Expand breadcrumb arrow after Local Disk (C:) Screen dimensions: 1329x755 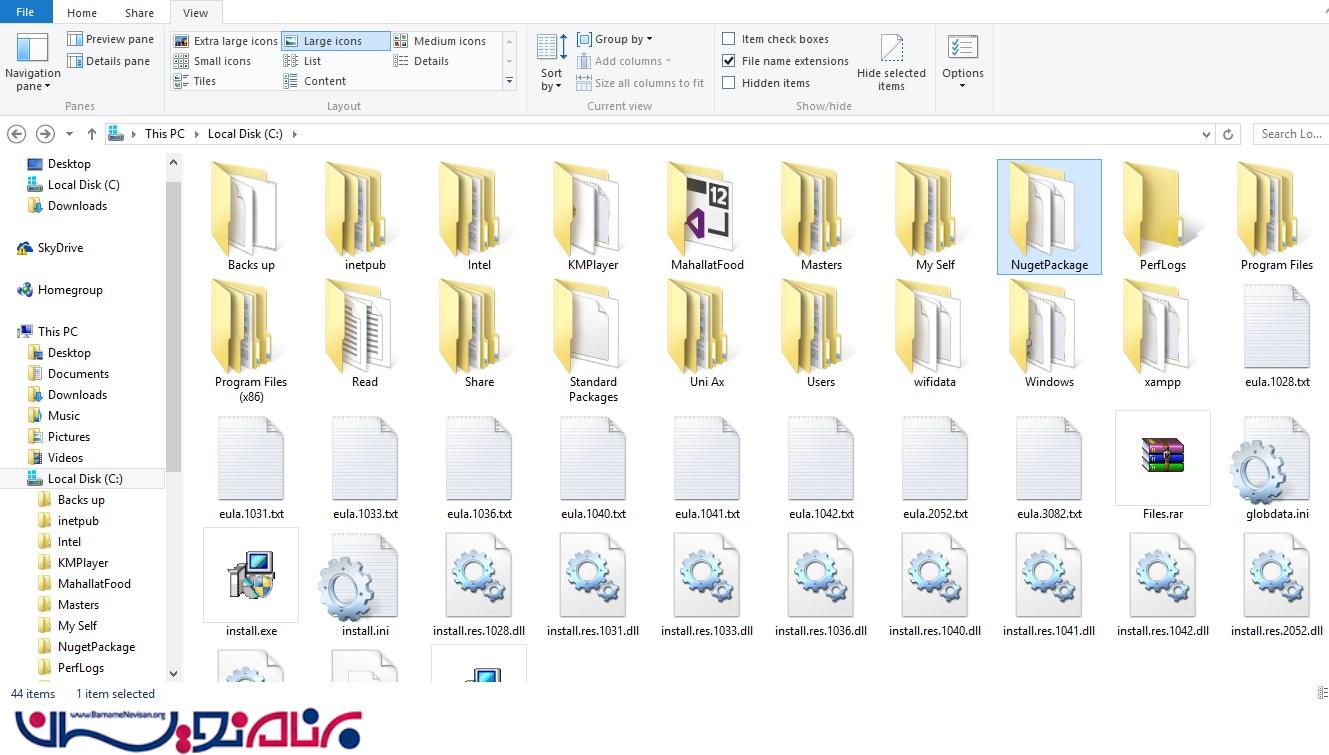pyautogui.click(x=295, y=134)
